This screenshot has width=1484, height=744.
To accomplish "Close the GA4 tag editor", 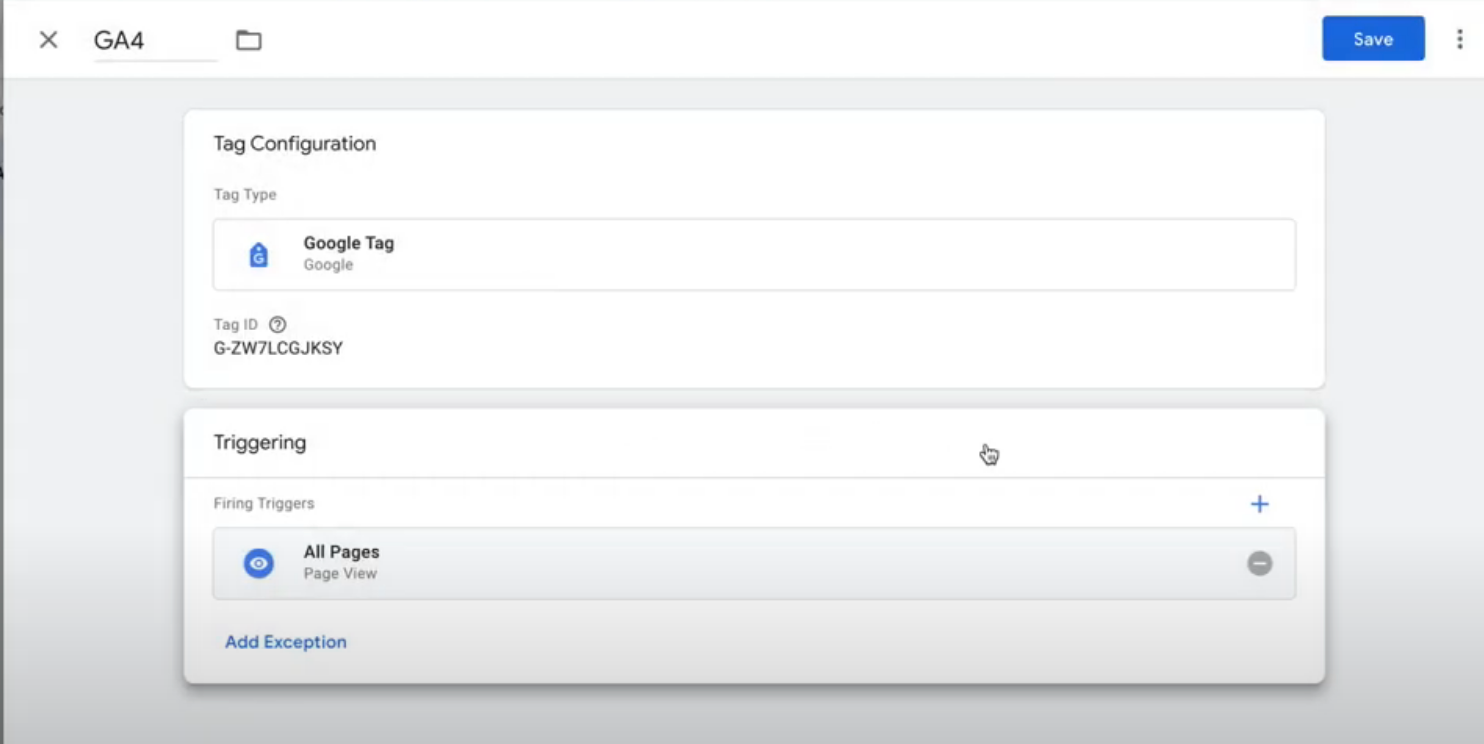I will (x=48, y=40).
